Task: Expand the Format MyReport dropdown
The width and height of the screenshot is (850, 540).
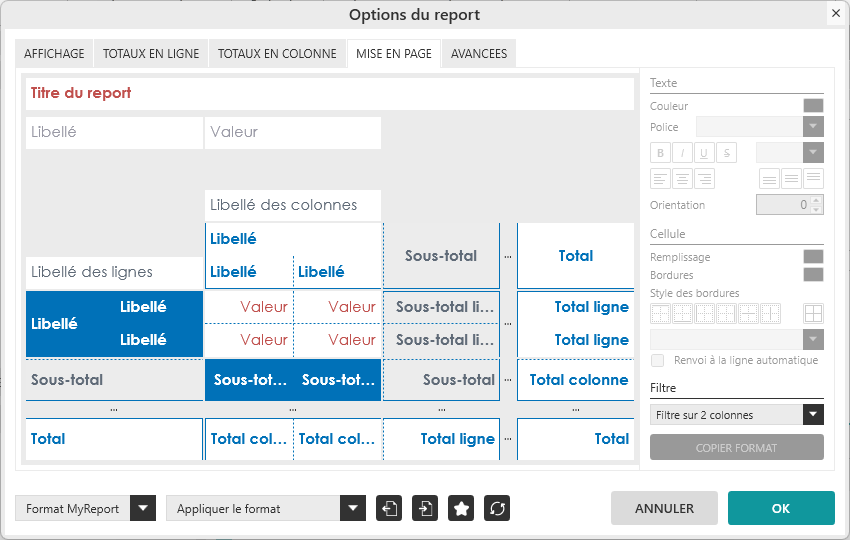Action: tap(144, 508)
